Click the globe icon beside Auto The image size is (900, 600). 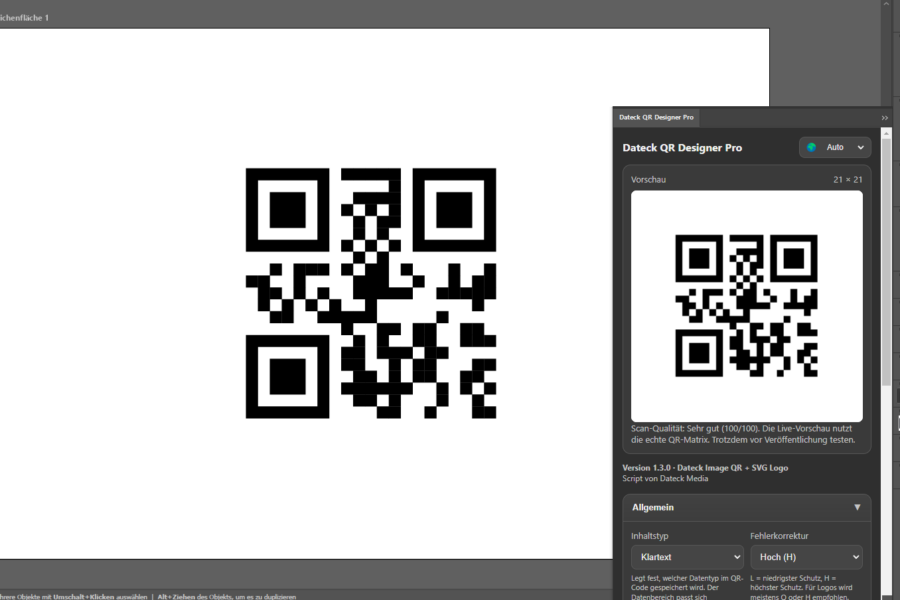click(812, 148)
